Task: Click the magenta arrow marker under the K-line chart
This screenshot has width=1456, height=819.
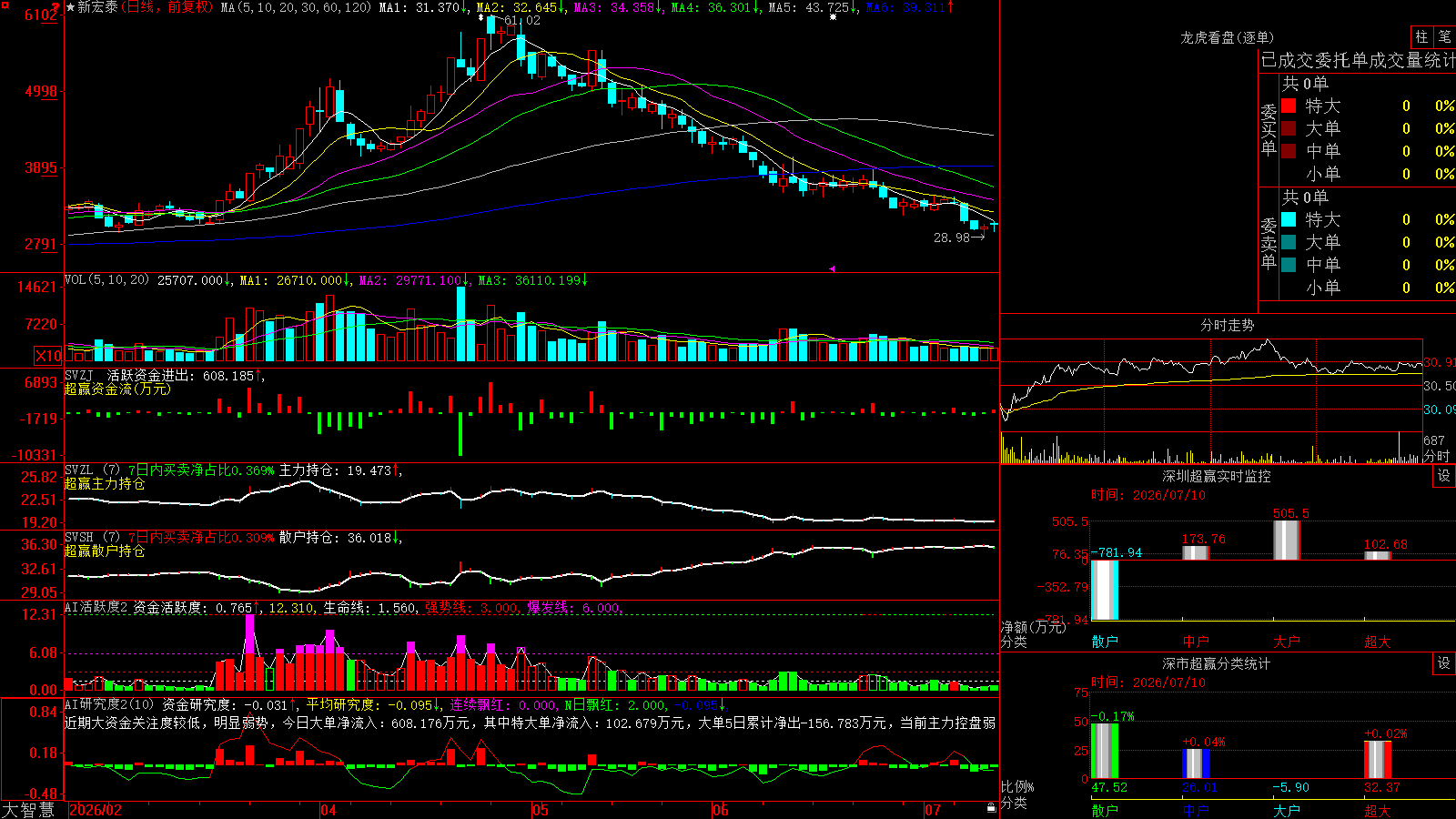Action: 832,268
